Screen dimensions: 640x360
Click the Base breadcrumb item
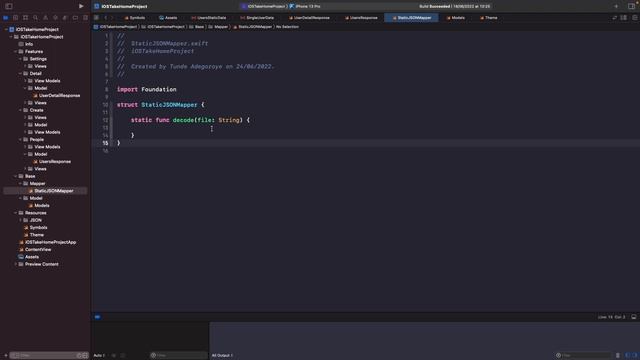[x=196, y=27]
